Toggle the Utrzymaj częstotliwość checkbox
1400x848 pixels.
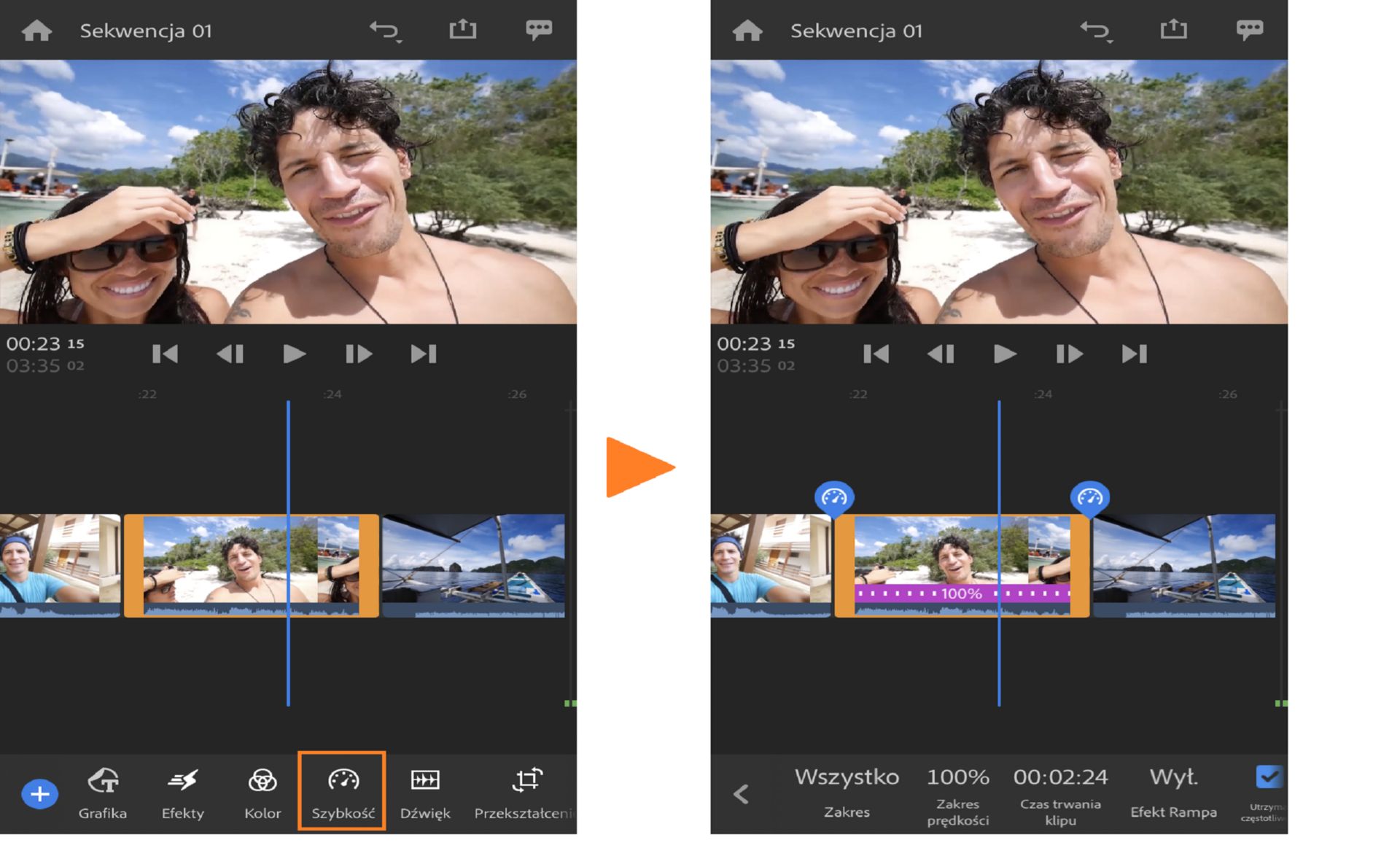coord(1269,777)
